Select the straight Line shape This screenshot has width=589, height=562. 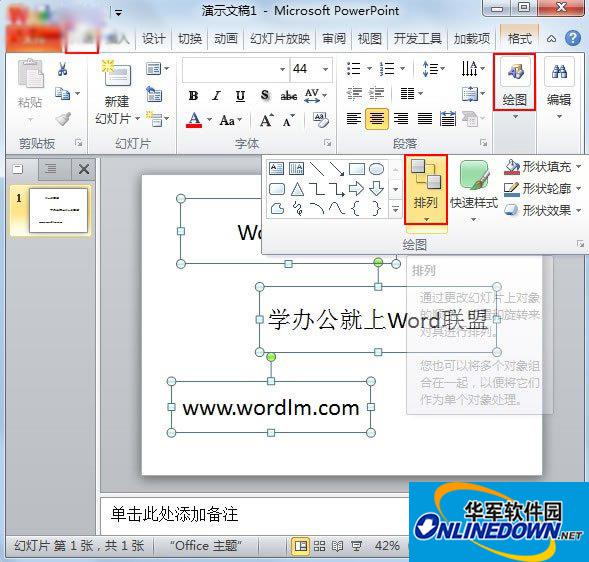click(317, 169)
